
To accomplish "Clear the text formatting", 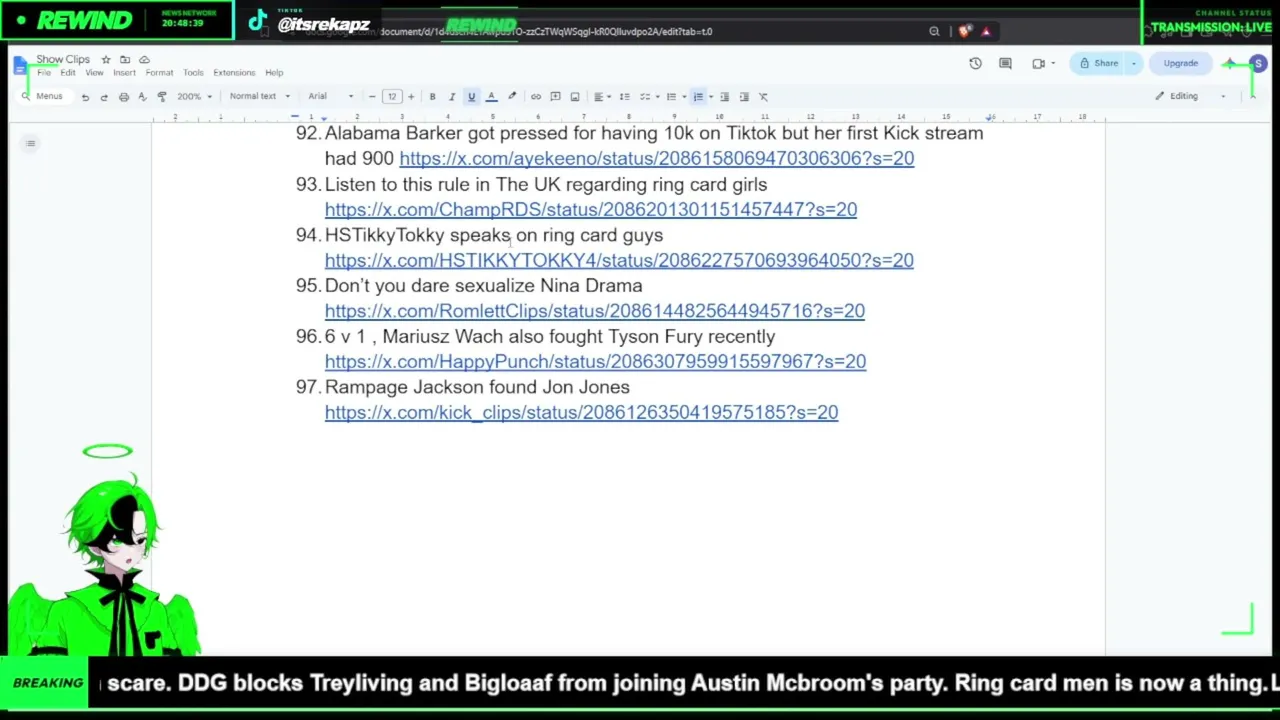I will click(763, 97).
